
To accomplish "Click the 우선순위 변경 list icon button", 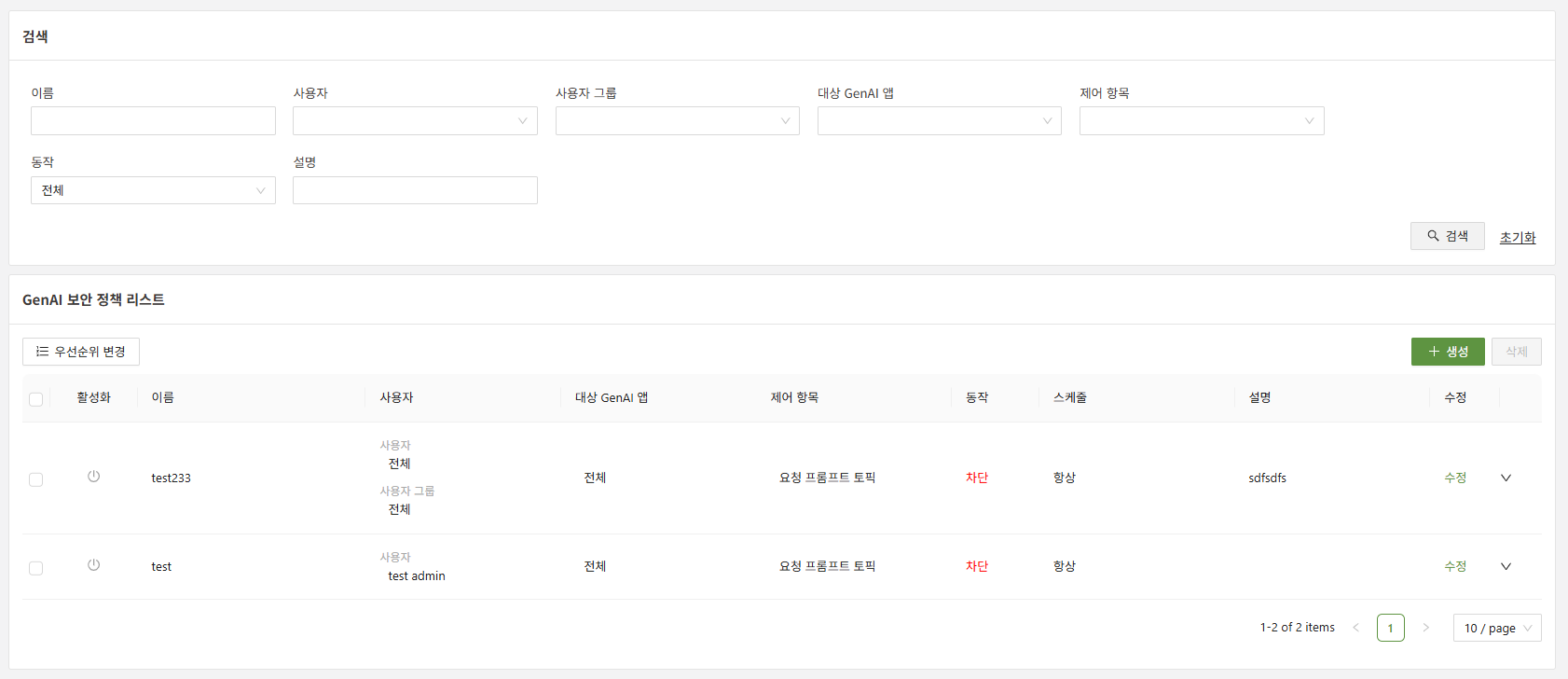I will tap(81, 352).
